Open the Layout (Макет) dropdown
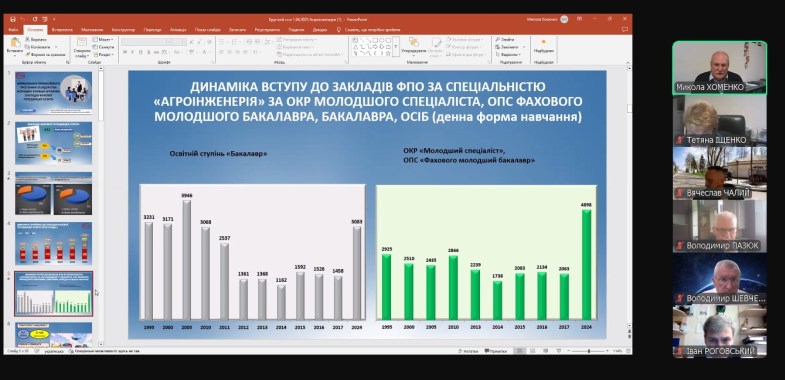Image resolution: width=785 pixels, height=380 pixels. pyautogui.click(x=103, y=39)
